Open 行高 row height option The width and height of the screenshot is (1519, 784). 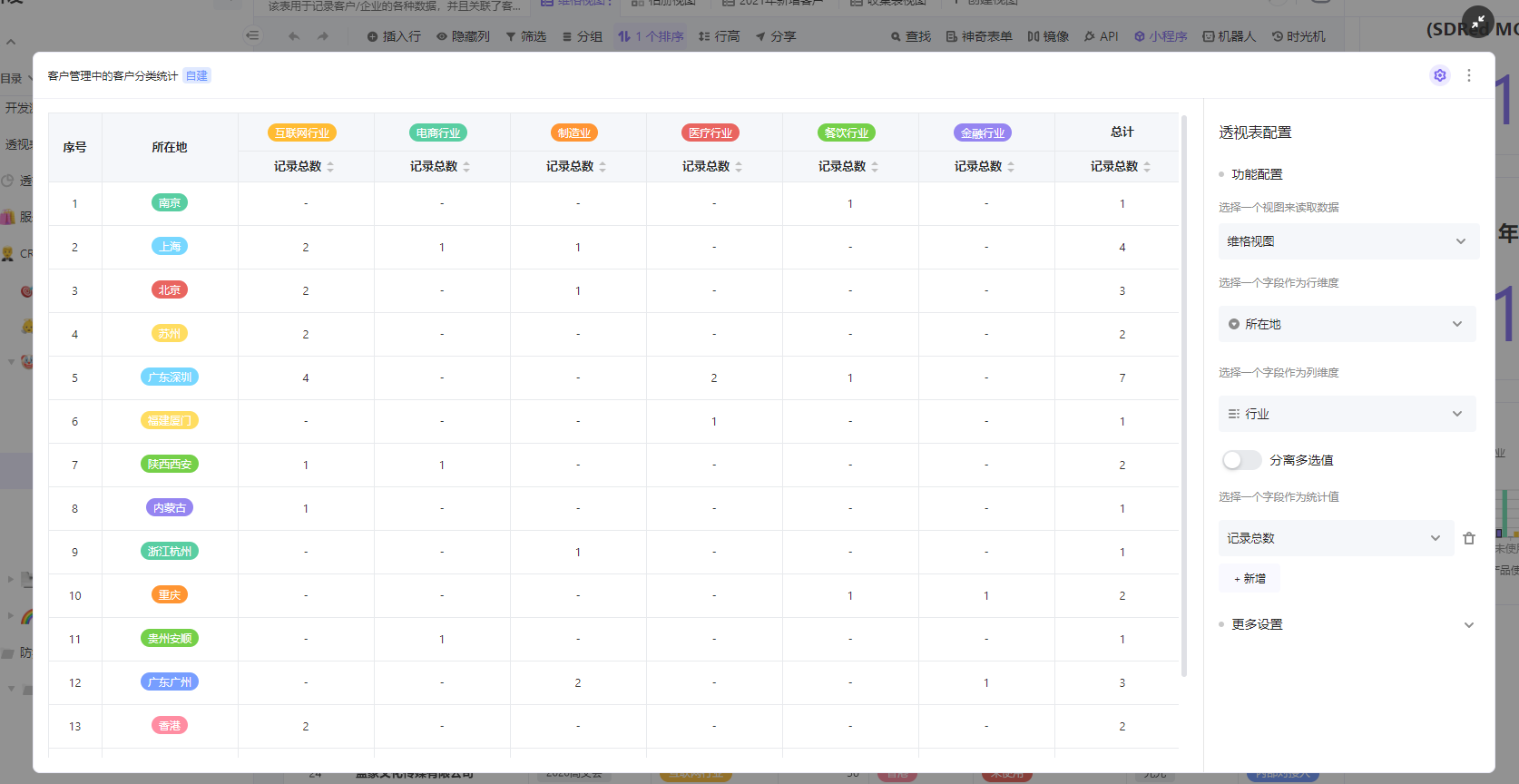719,36
